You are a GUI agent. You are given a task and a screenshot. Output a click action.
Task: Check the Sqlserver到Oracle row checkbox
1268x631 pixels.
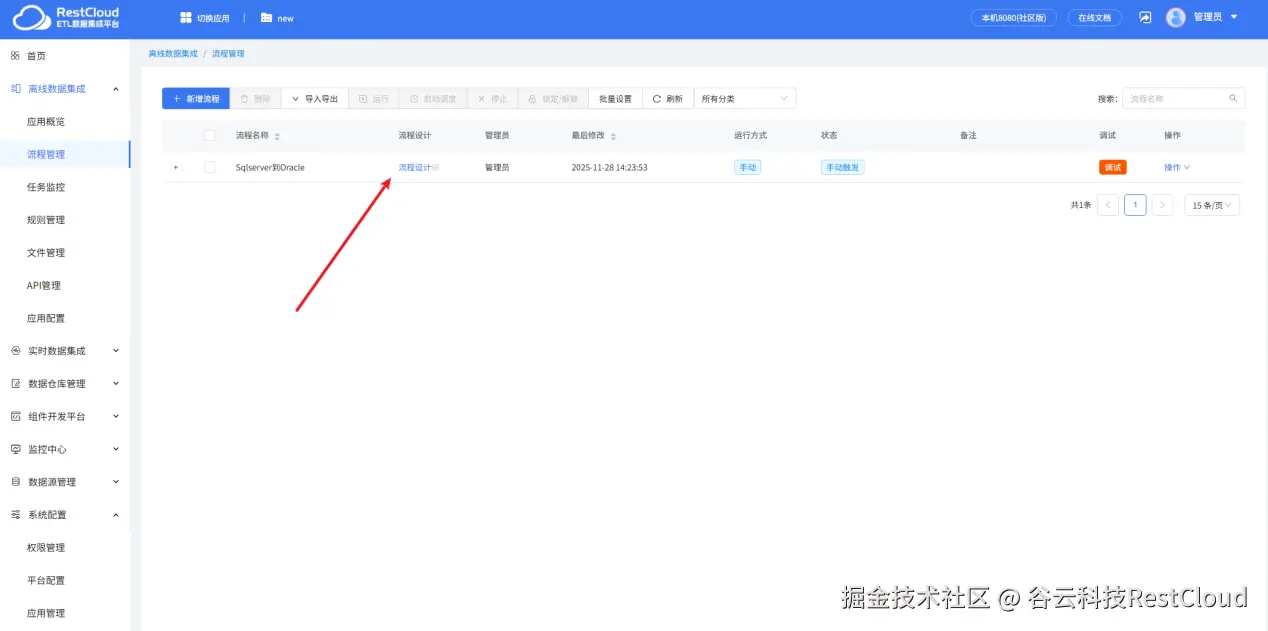coord(210,167)
